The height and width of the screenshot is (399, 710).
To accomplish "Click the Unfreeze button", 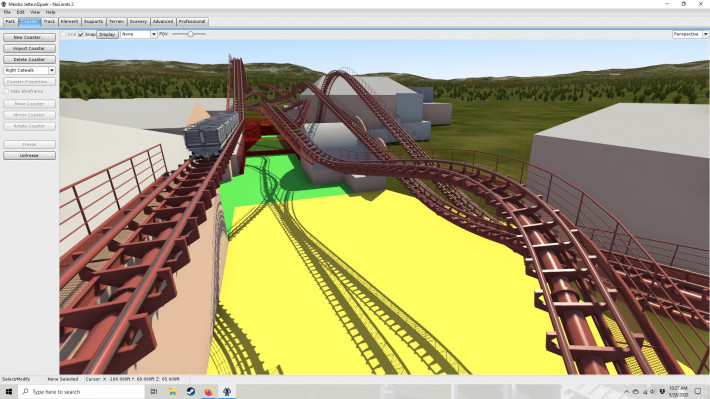I will coord(29,155).
